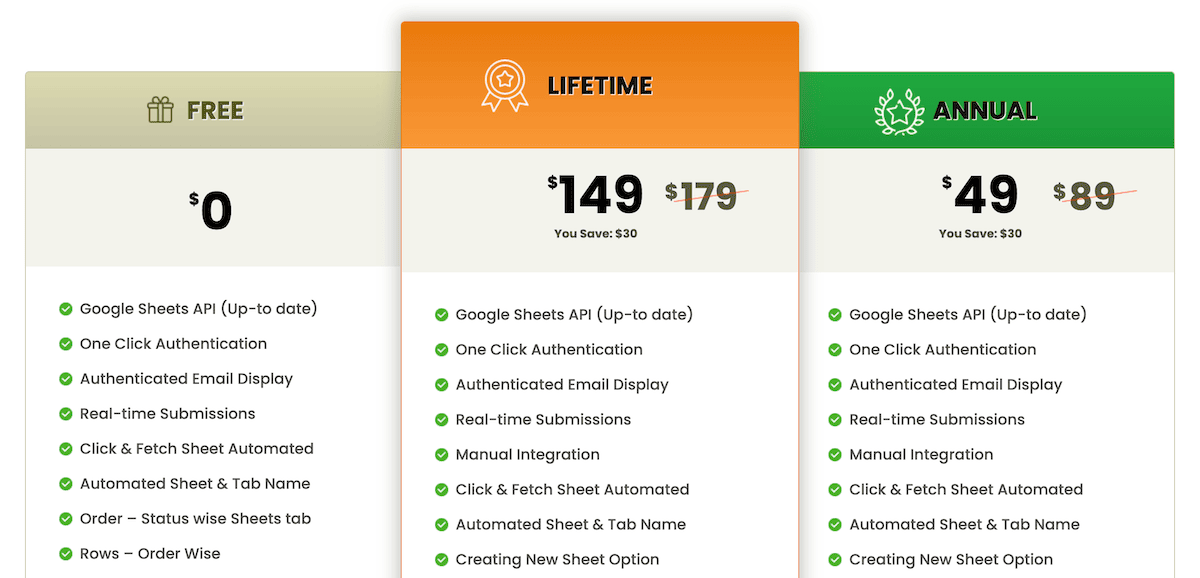This screenshot has height=578, width=1200.
Task: Click checkmark beside Authenticated Email Display in Lifetime
Action: (x=441, y=385)
